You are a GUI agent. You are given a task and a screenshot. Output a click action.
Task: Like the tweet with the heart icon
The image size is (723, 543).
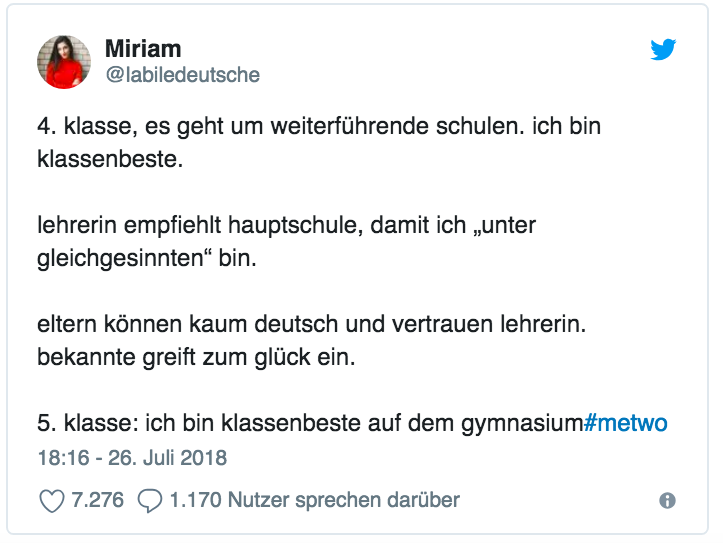(51, 501)
